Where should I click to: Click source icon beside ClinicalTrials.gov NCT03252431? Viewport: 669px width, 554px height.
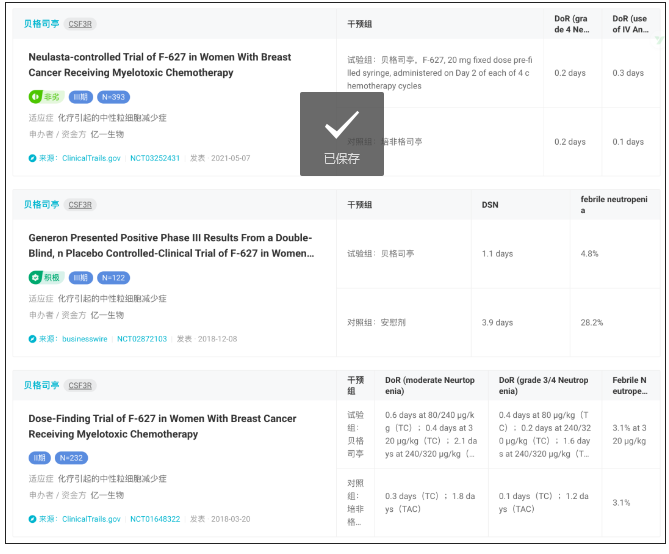tap(32, 158)
